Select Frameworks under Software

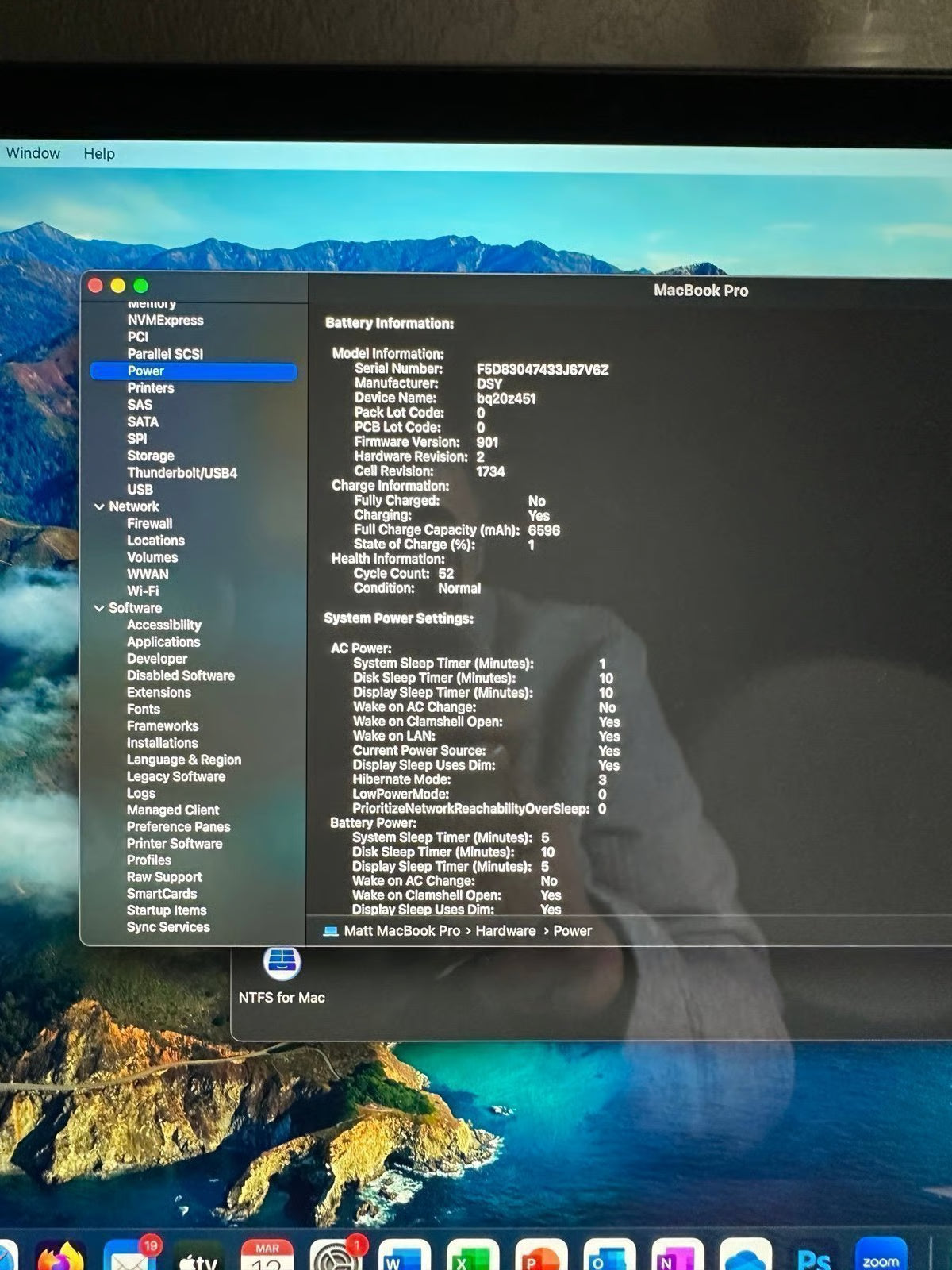point(163,726)
